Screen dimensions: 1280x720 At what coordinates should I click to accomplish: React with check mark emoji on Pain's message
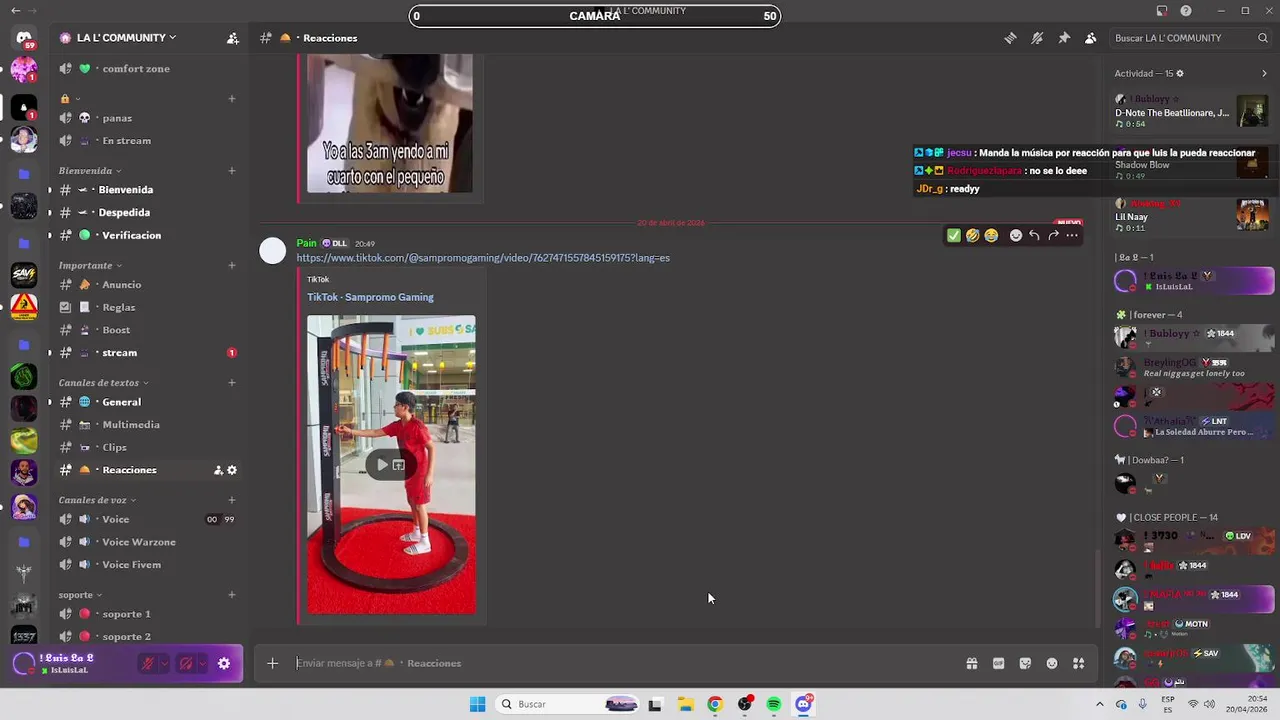click(954, 236)
